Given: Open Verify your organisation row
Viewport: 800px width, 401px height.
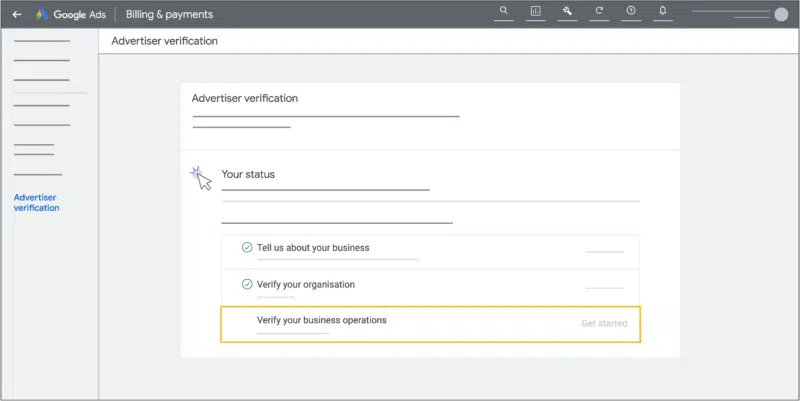Looking at the screenshot, I should pyautogui.click(x=430, y=287).
